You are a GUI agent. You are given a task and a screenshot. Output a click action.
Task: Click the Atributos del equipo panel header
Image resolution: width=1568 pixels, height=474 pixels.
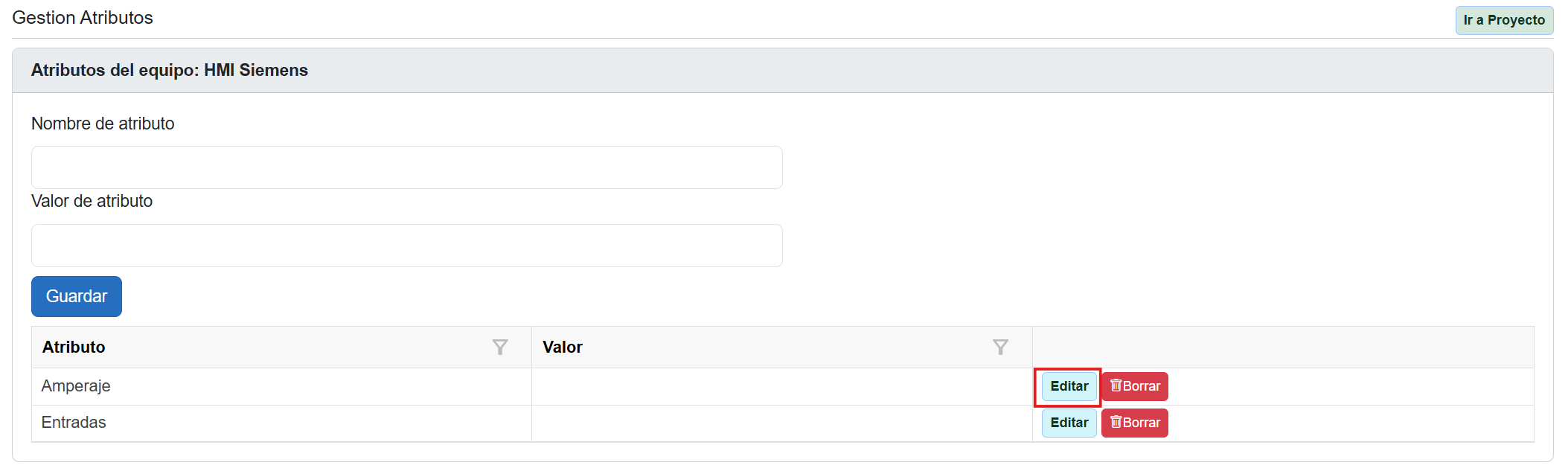click(170, 70)
